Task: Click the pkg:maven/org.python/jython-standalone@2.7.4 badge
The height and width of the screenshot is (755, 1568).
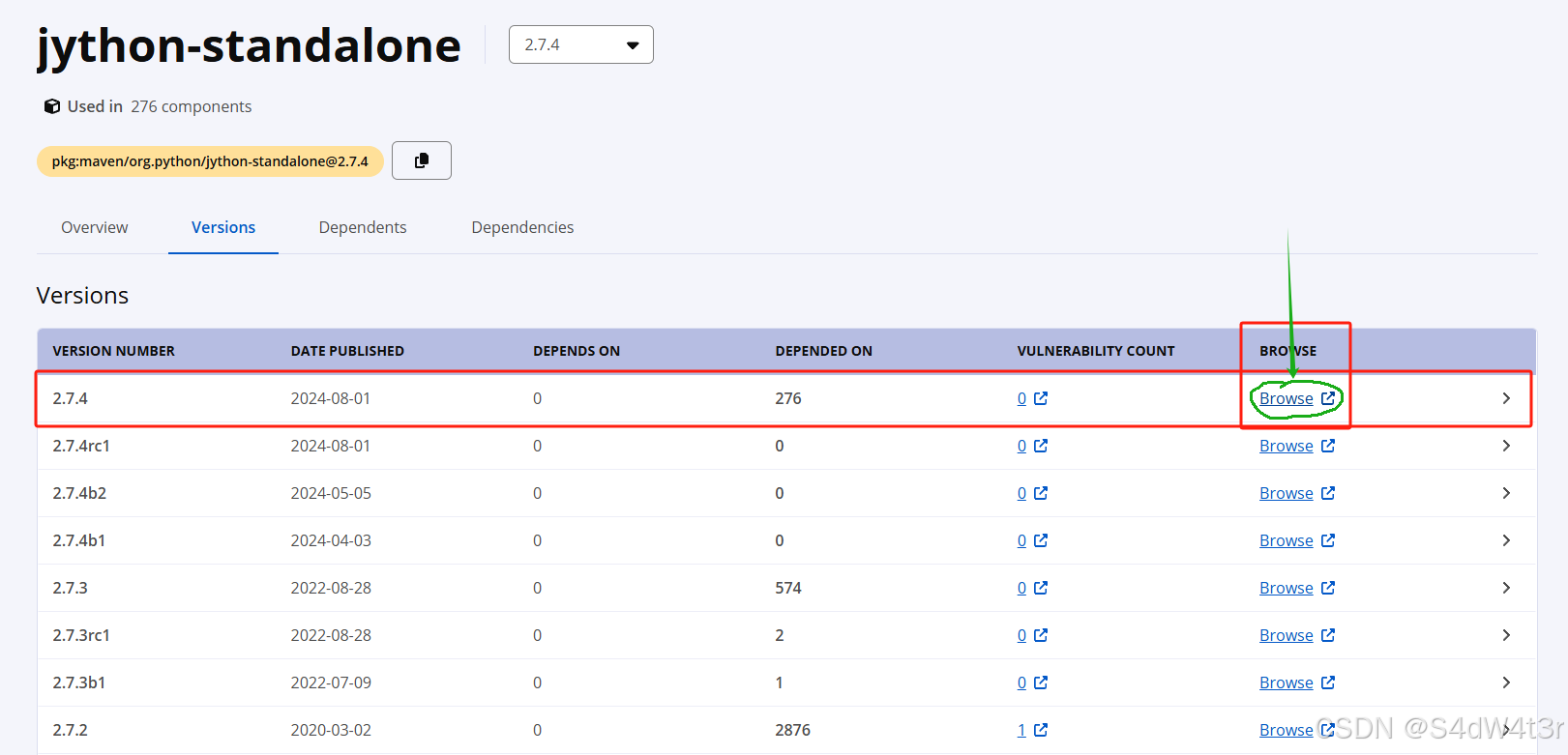Action: tap(210, 161)
